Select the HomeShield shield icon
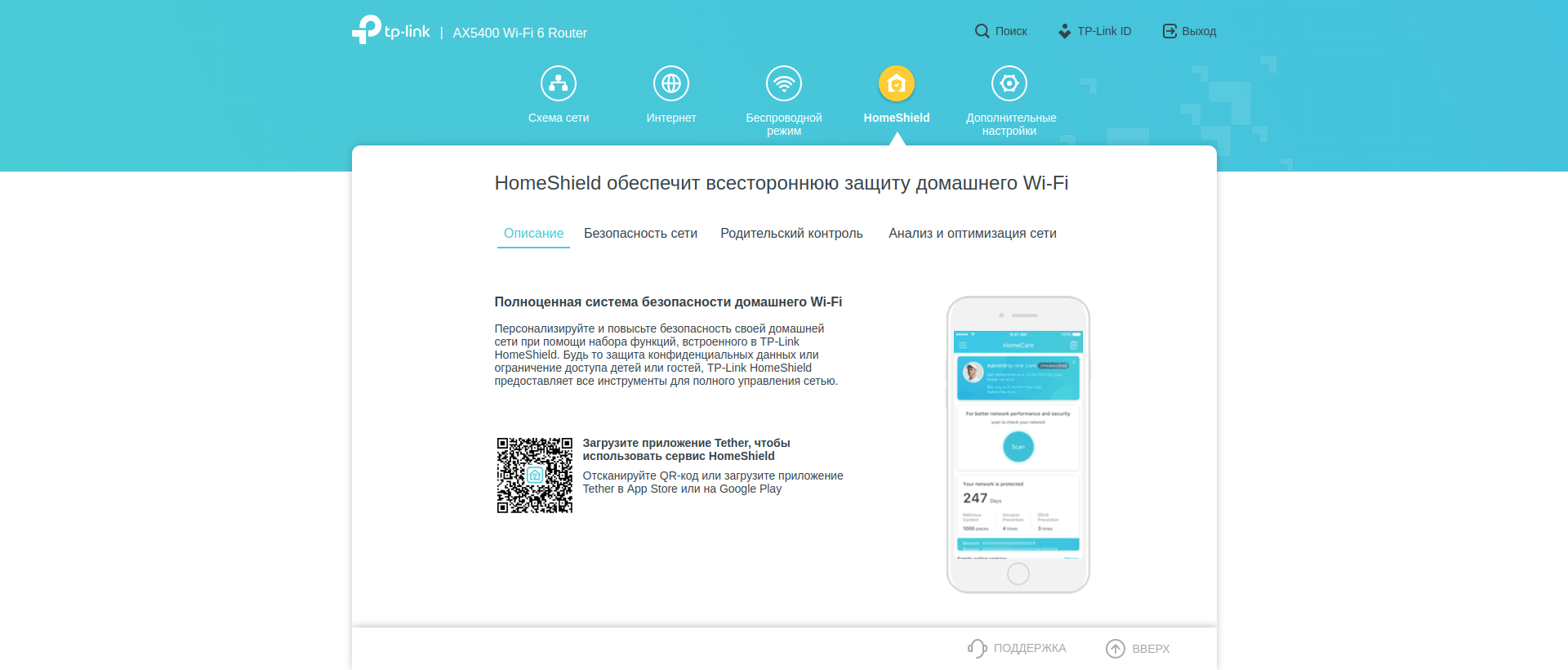 [897, 83]
